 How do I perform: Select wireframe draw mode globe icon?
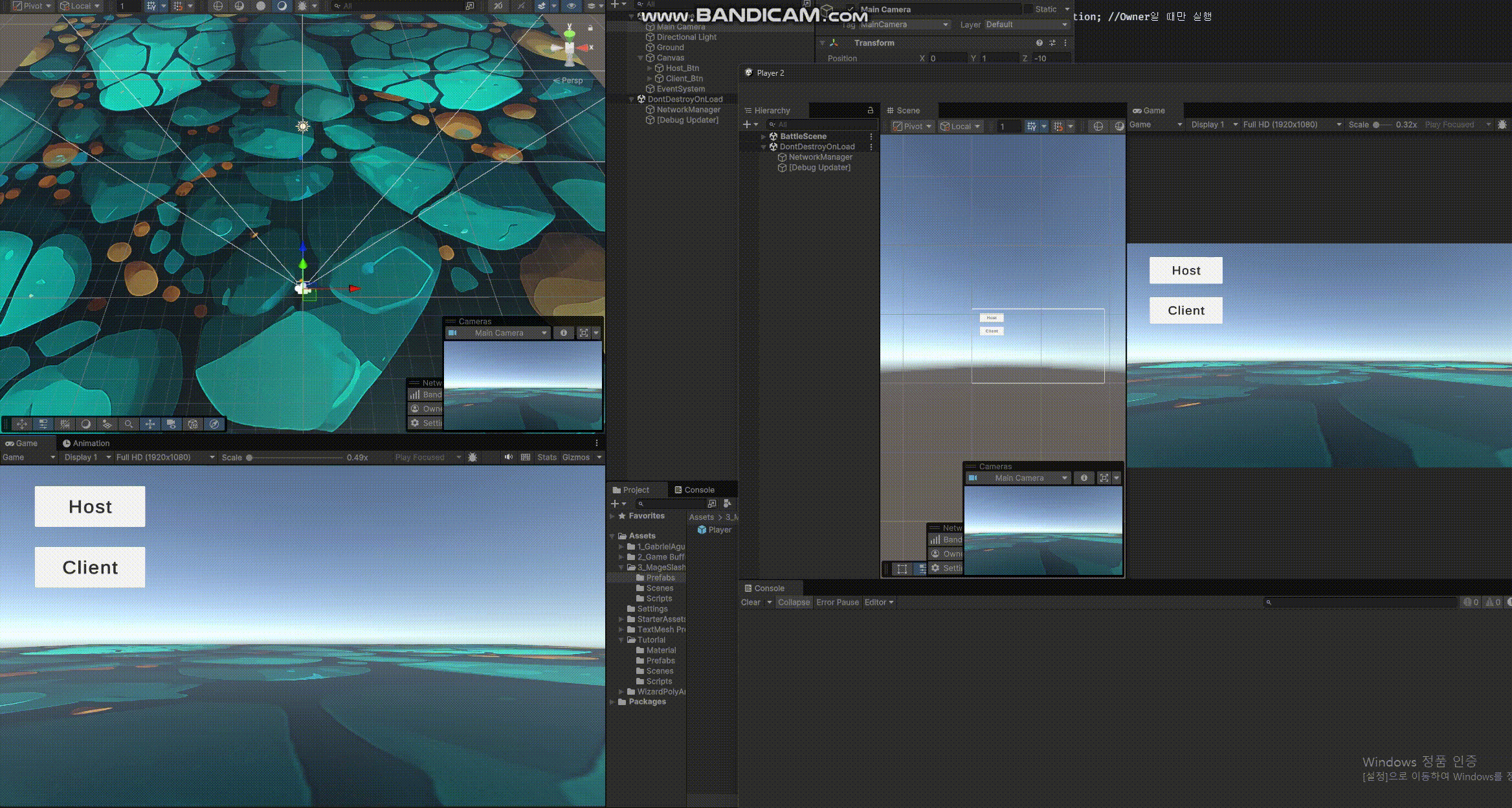coord(218,6)
